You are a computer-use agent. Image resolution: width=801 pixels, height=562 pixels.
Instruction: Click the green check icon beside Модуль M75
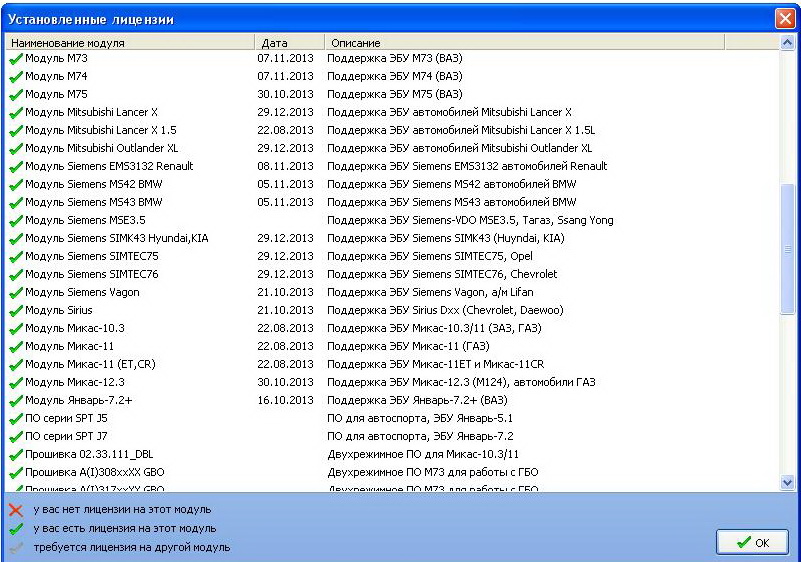[16, 95]
